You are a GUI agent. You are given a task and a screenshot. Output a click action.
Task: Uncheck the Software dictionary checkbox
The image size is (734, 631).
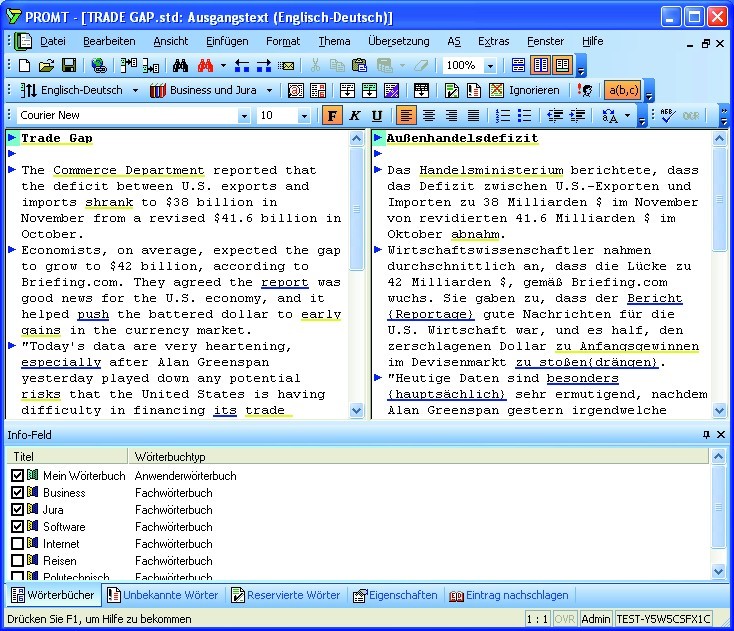click(17, 527)
